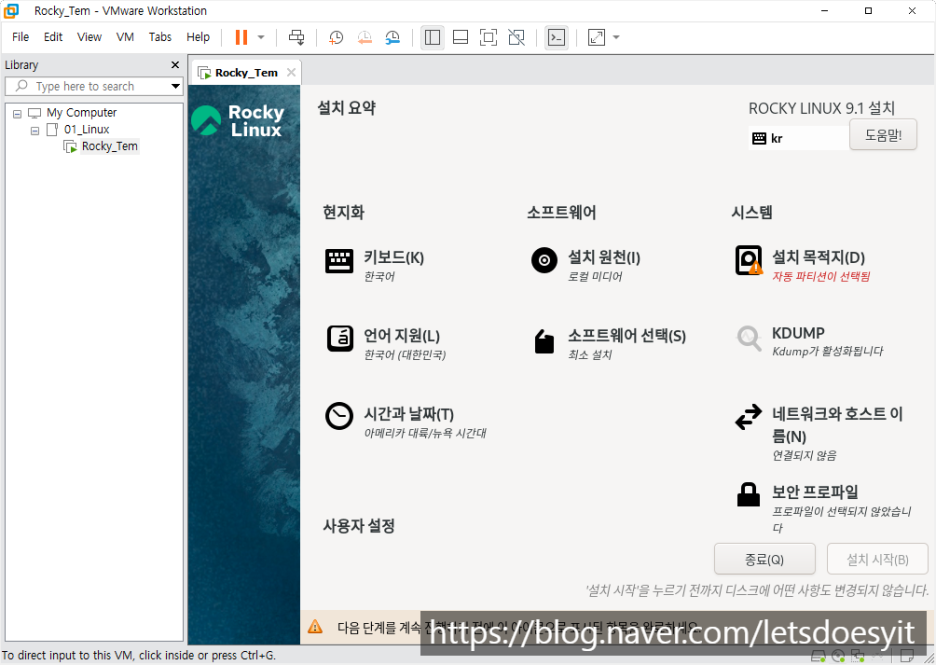936x665 pixels.
Task: Click the 연결되지 않음 status text
Action: [x=805, y=455]
